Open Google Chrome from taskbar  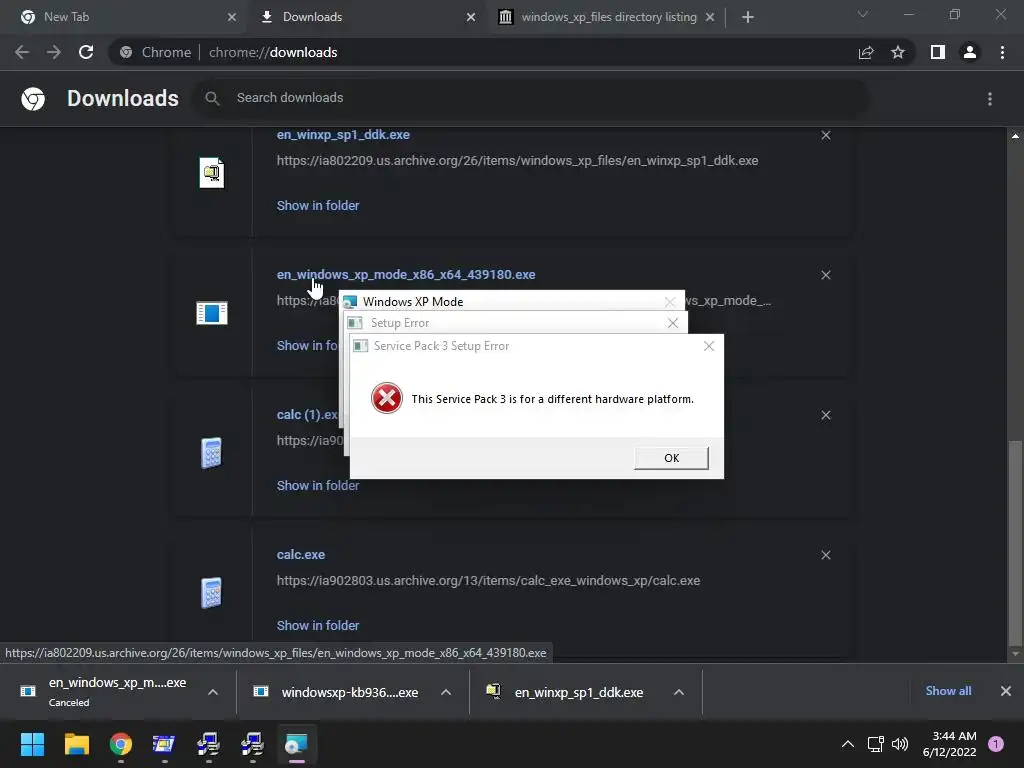121,744
